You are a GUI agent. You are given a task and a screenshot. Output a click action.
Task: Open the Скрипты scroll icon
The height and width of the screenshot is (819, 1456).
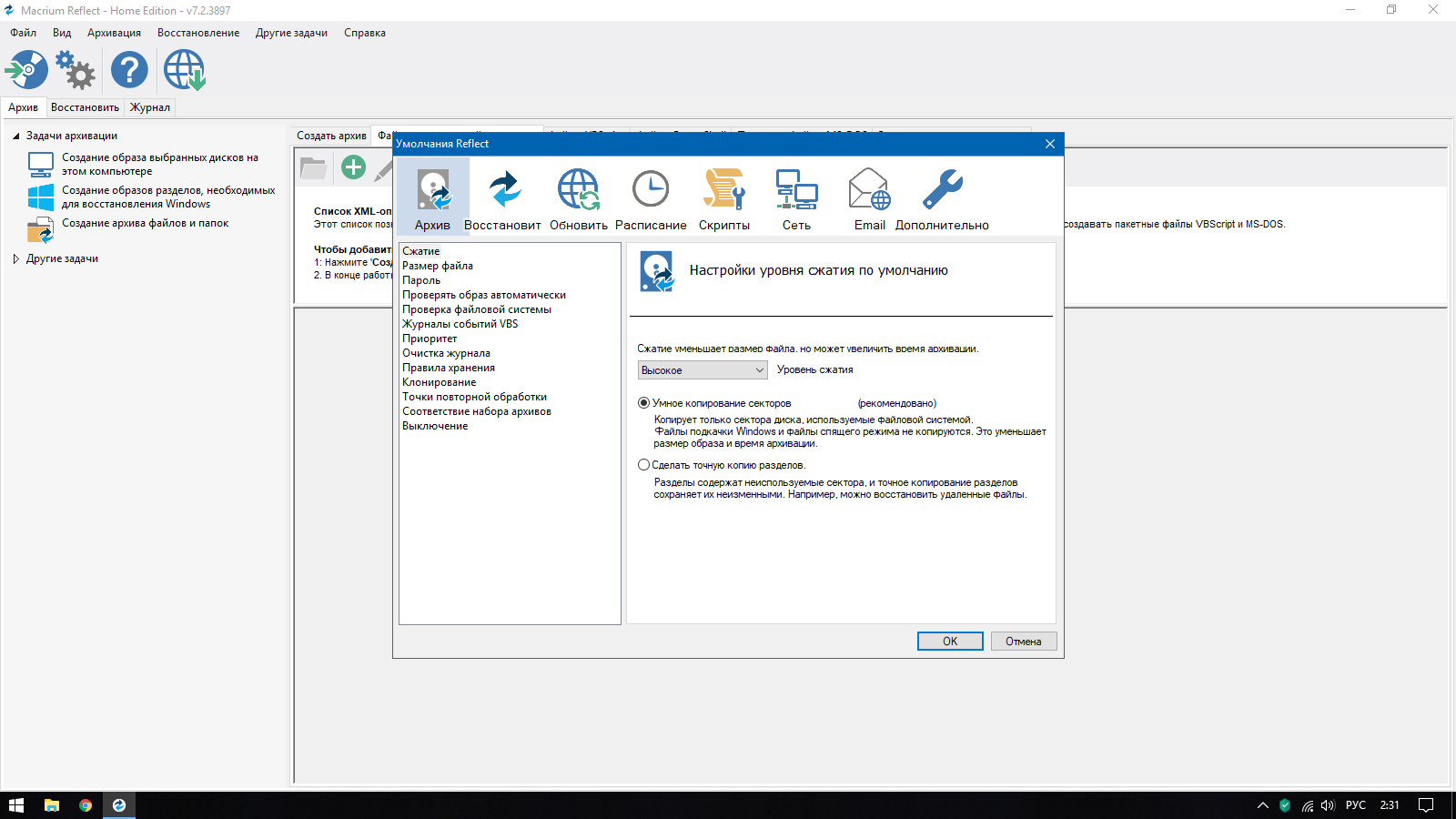pos(724,197)
